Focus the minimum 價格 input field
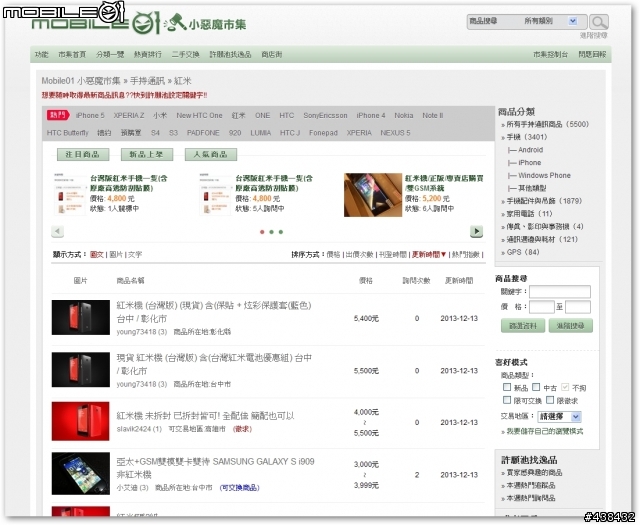Viewport: 640px width, 525px height. click(542, 307)
